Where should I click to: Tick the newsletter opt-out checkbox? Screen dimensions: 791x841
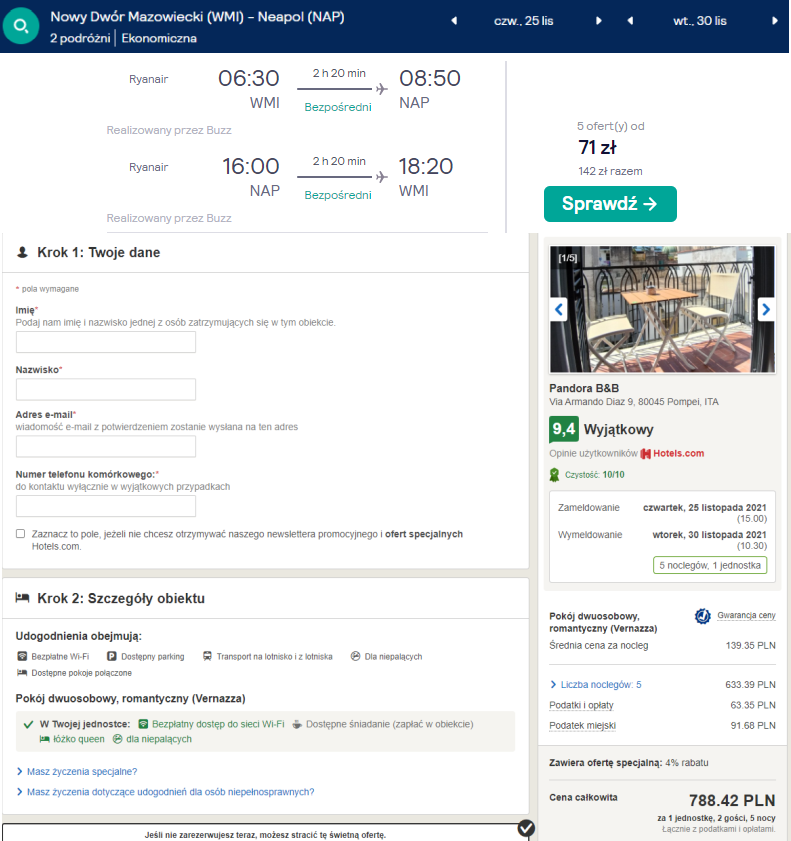coord(20,534)
